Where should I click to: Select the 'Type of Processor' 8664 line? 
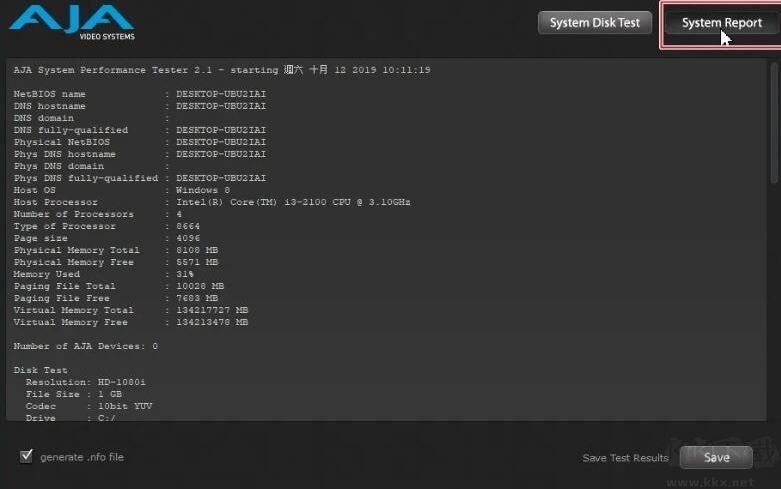(107, 226)
